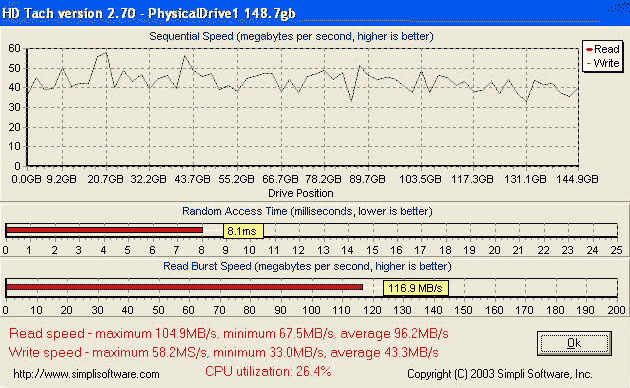Click the Read legend entry

coord(603,49)
